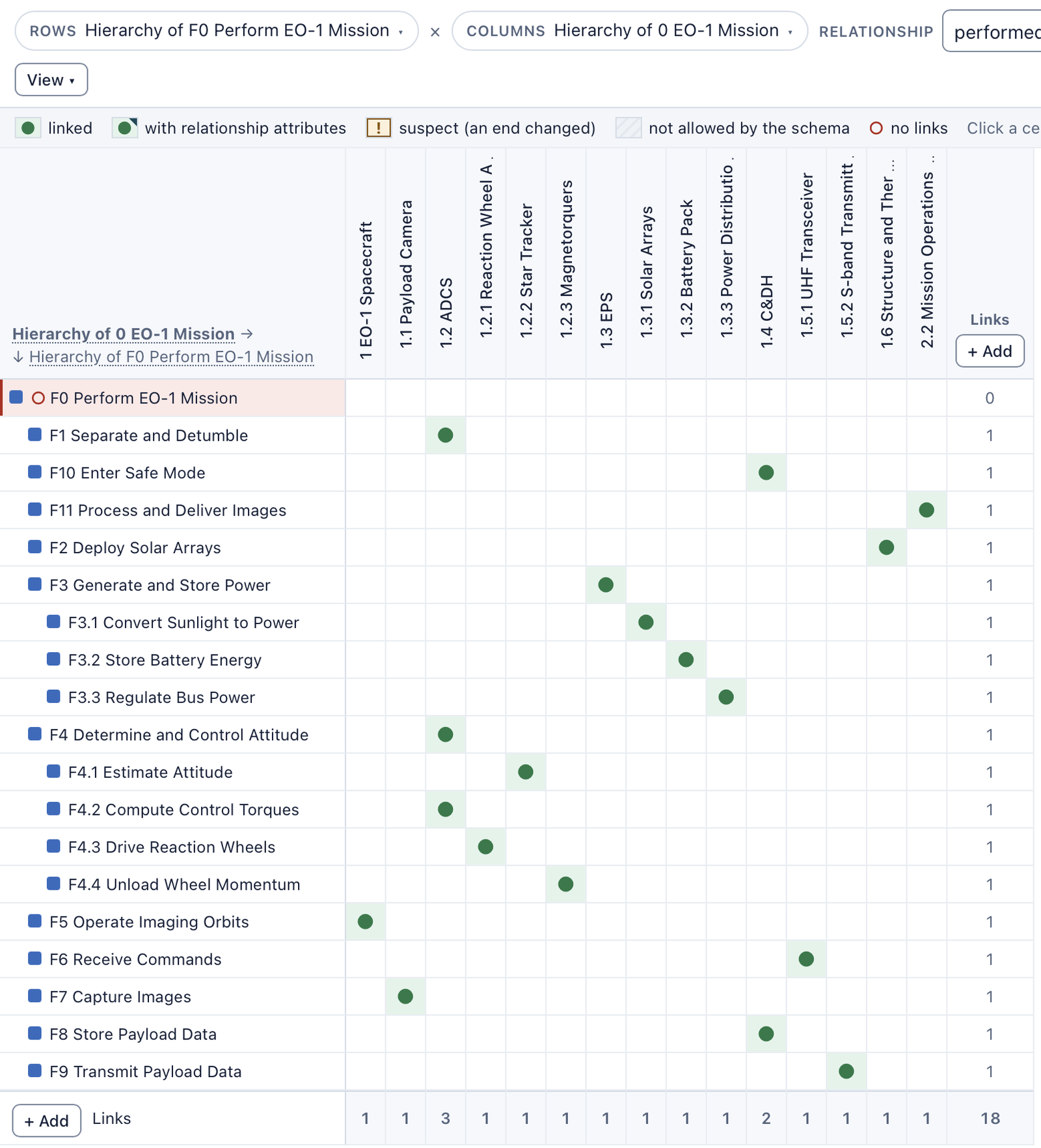The image size is (1041, 1148).
Task: Select the F4 Determine and Control Attitude row
Action: (x=172, y=735)
